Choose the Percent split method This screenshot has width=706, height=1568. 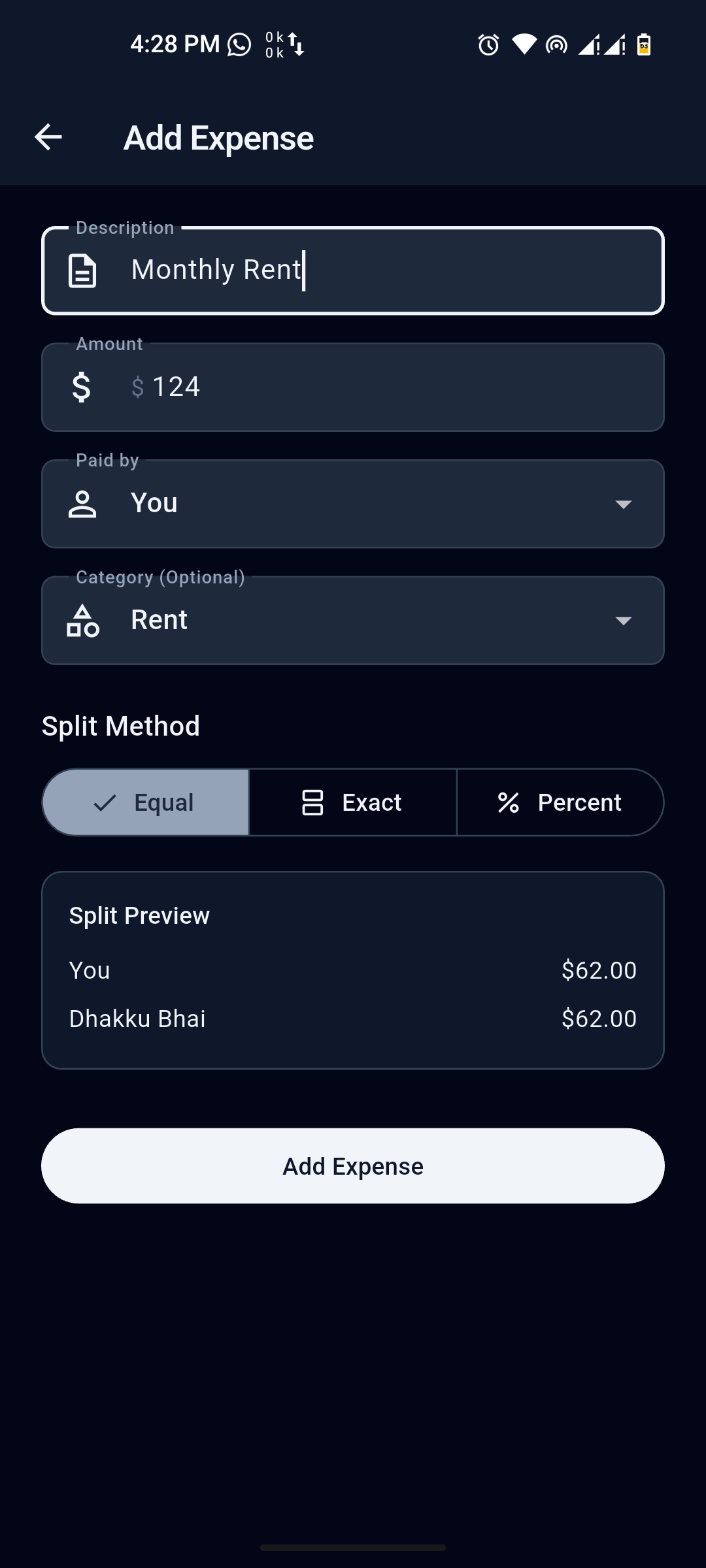point(560,802)
